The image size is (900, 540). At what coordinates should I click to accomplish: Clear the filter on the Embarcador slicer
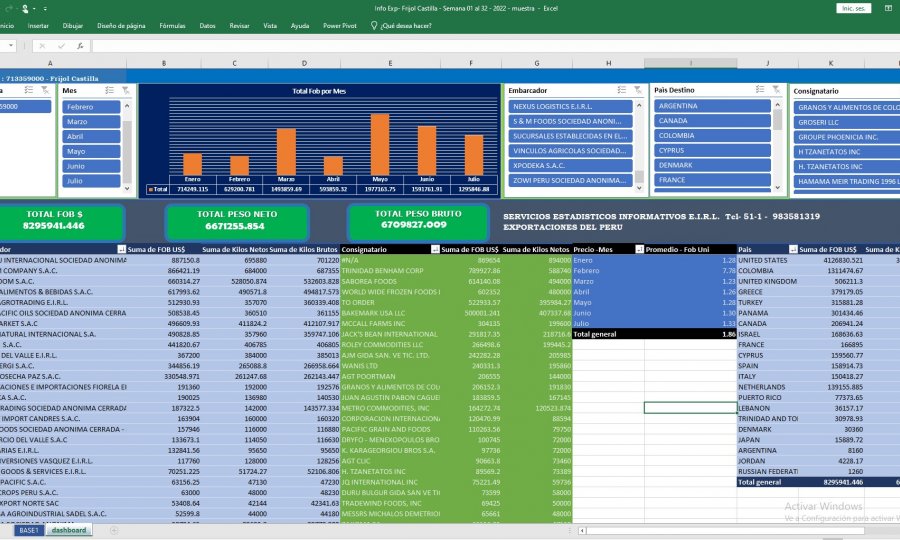[x=637, y=90]
